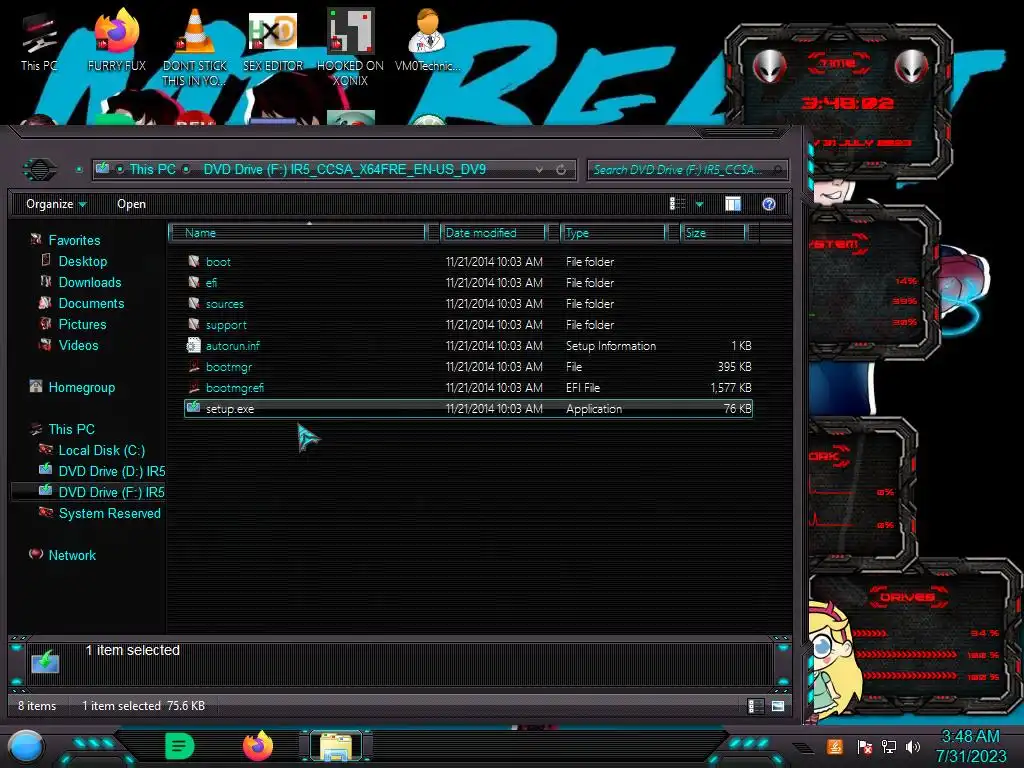Open the VM0Technic desktop shortcut
This screenshot has width=1024, height=768.
pos(427,40)
